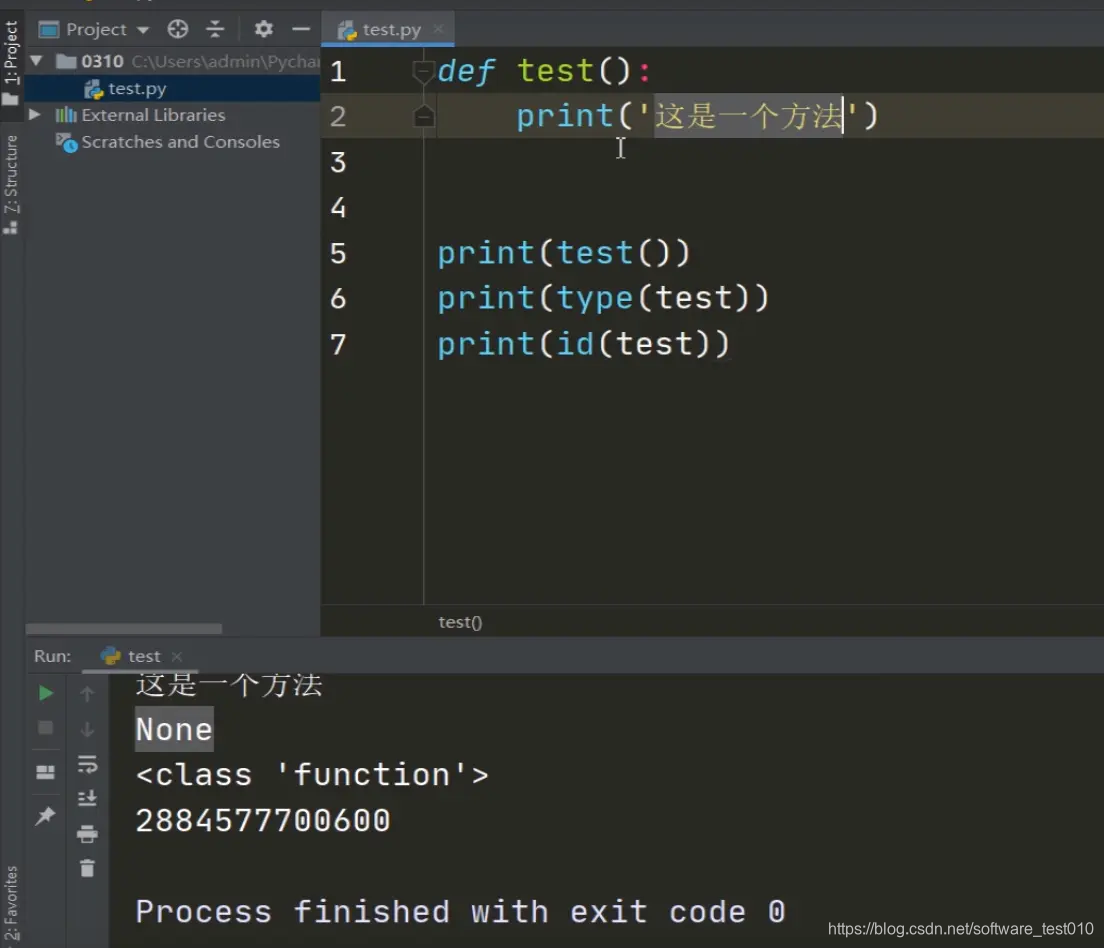Toggle soft-wrap in run console

point(87,763)
